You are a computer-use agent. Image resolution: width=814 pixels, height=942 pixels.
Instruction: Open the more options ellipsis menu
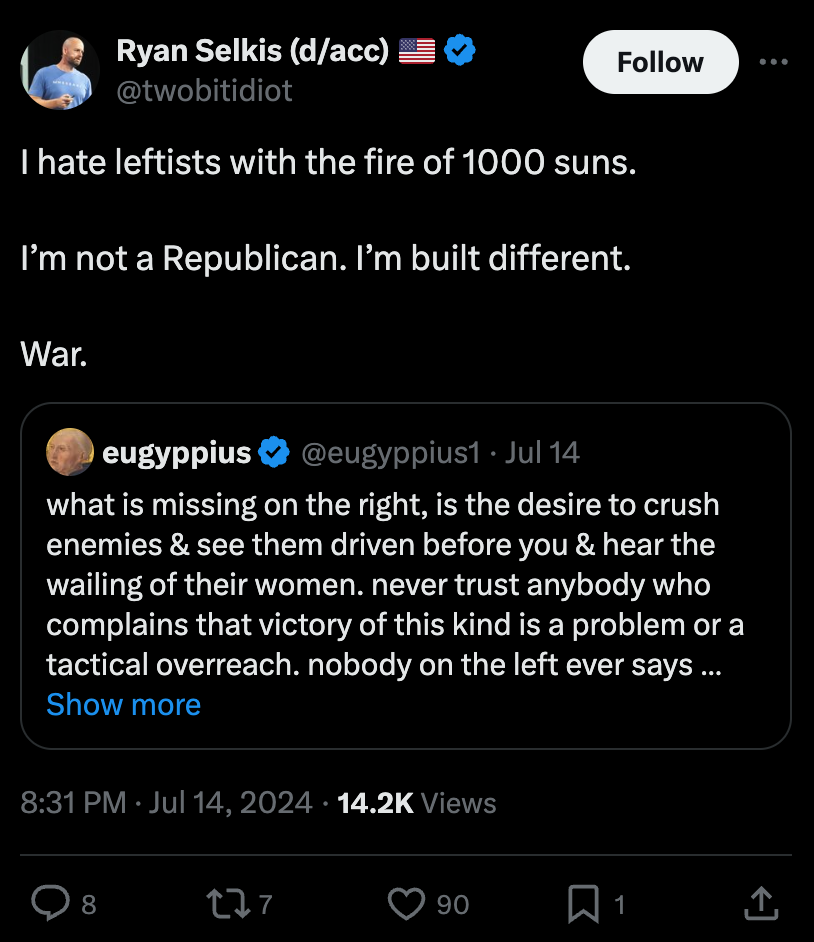point(775,61)
